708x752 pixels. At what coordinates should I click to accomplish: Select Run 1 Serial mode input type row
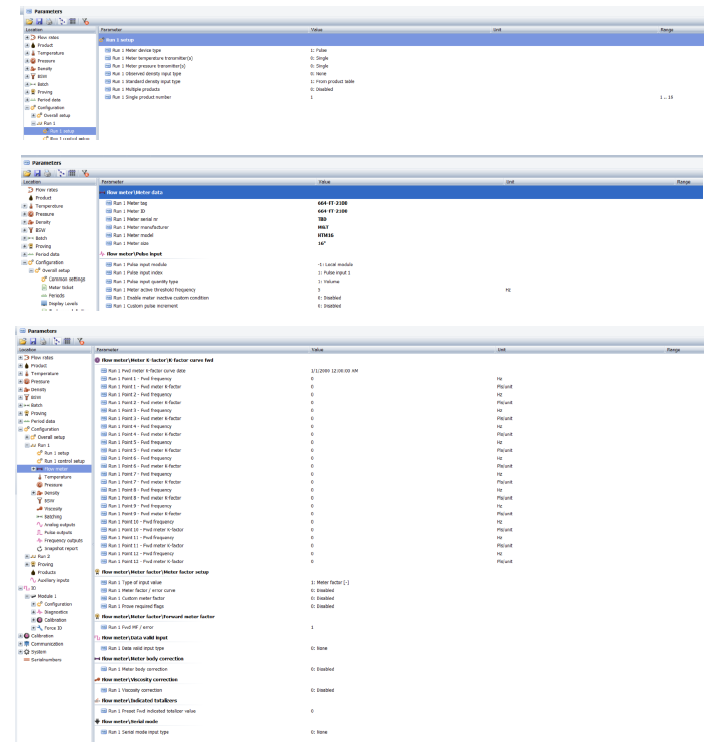(x=399, y=732)
